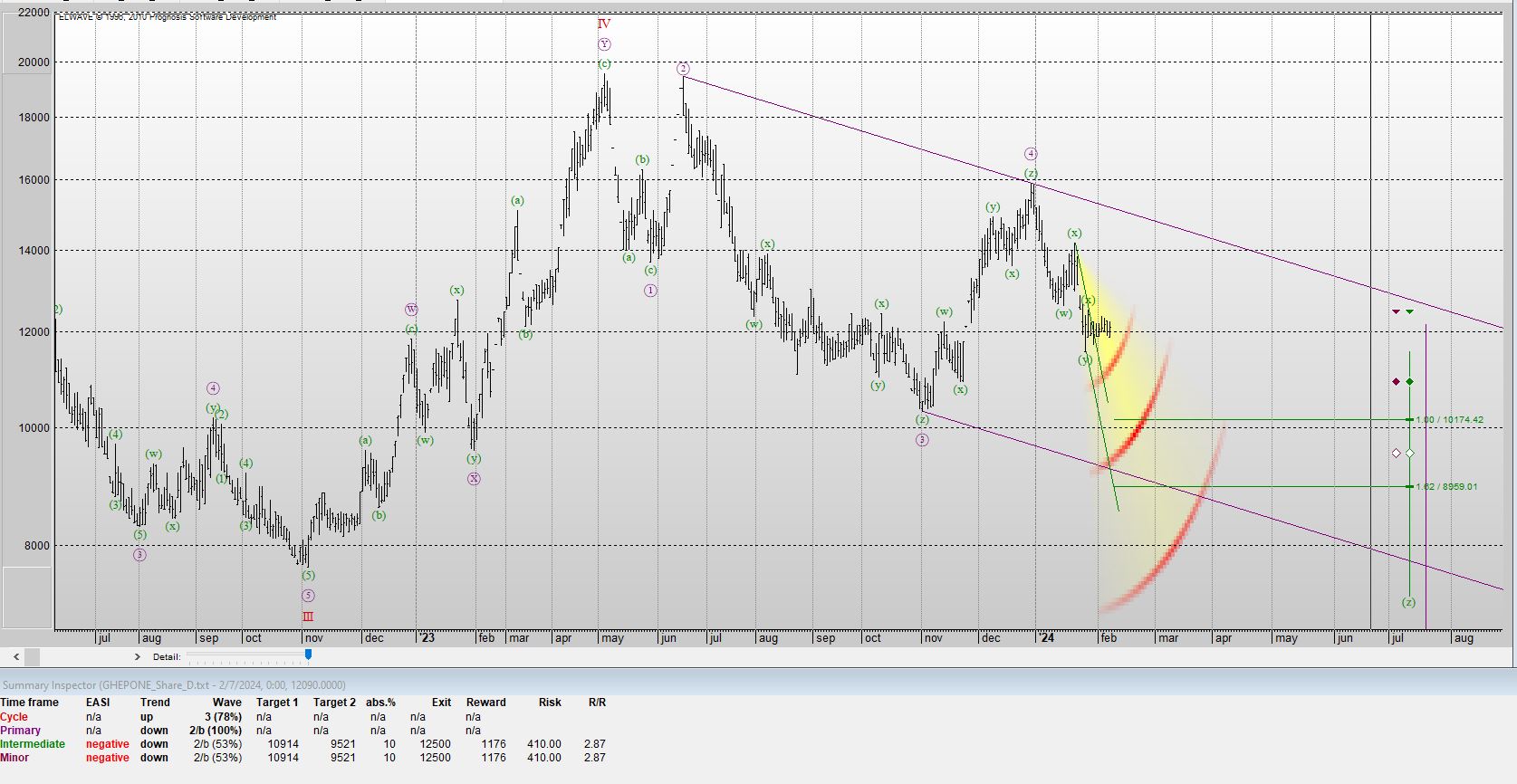Click the maroon down-triangle marker
This screenshot has height=784, width=1517.
tap(1397, 311)
